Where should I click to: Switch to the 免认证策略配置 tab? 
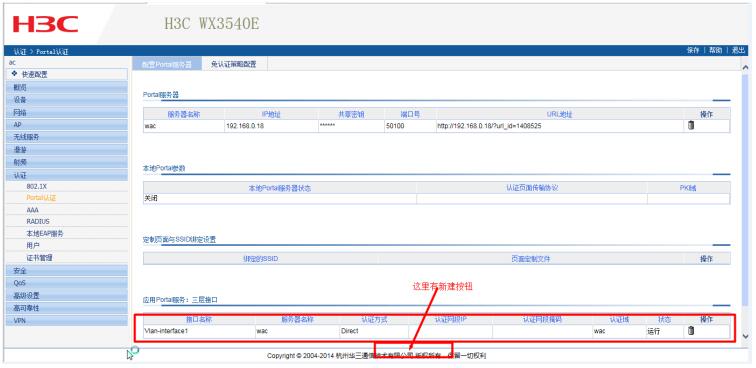click(233, 64)
